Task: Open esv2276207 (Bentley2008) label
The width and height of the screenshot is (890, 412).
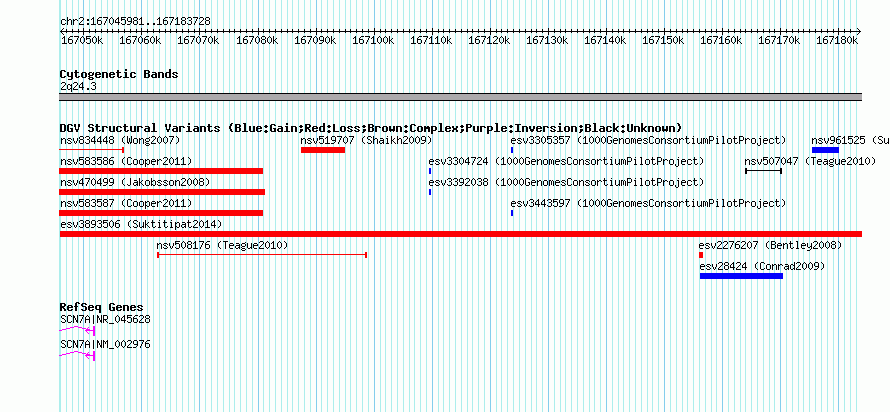Action: tap(770, 246)
